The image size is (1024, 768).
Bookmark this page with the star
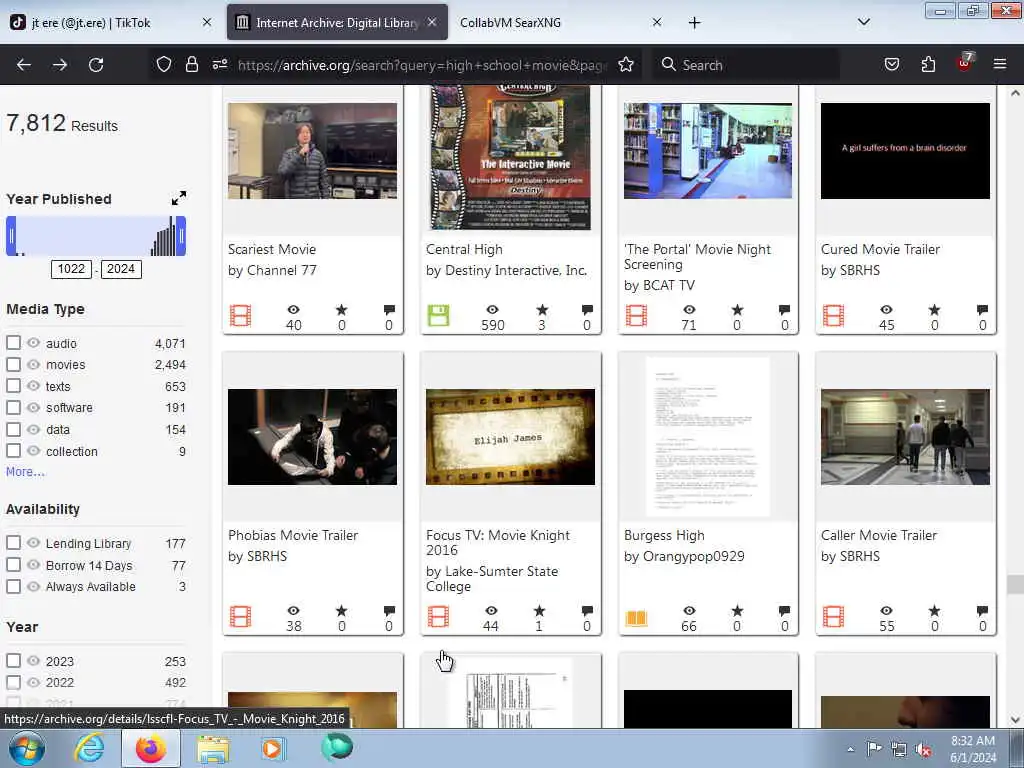pyautogui.click(x=626, y=65)
